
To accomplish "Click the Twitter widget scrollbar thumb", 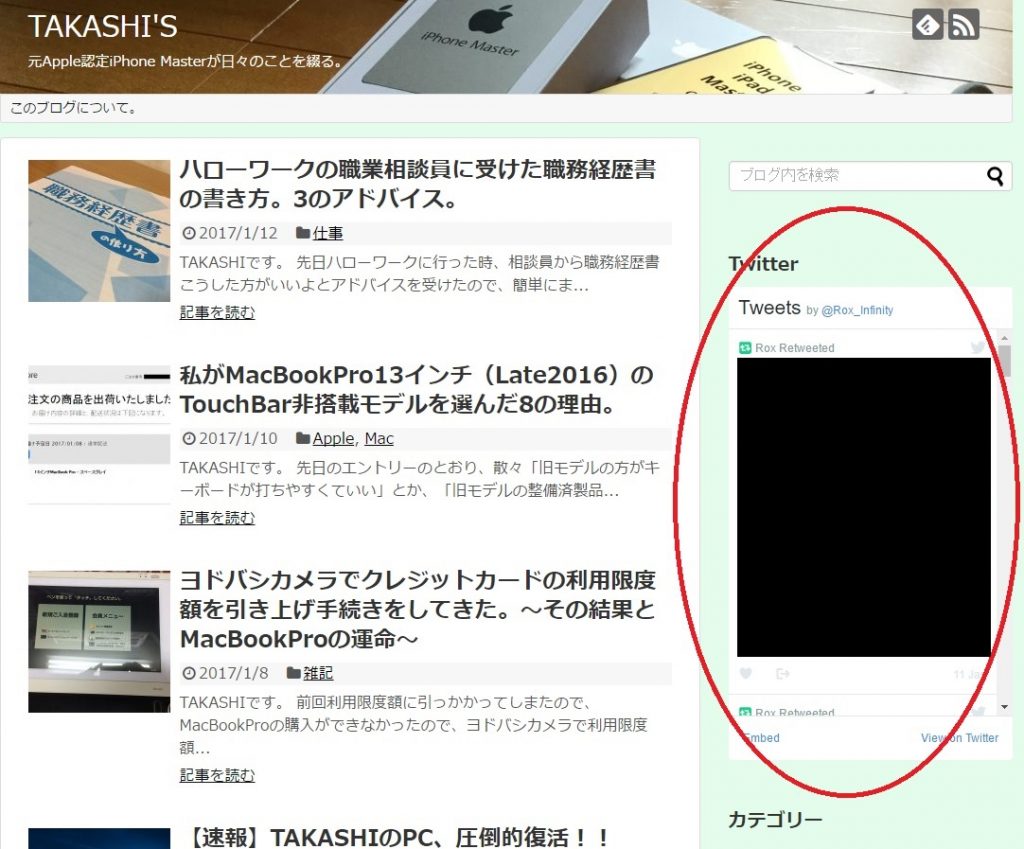I will 1004,361.
